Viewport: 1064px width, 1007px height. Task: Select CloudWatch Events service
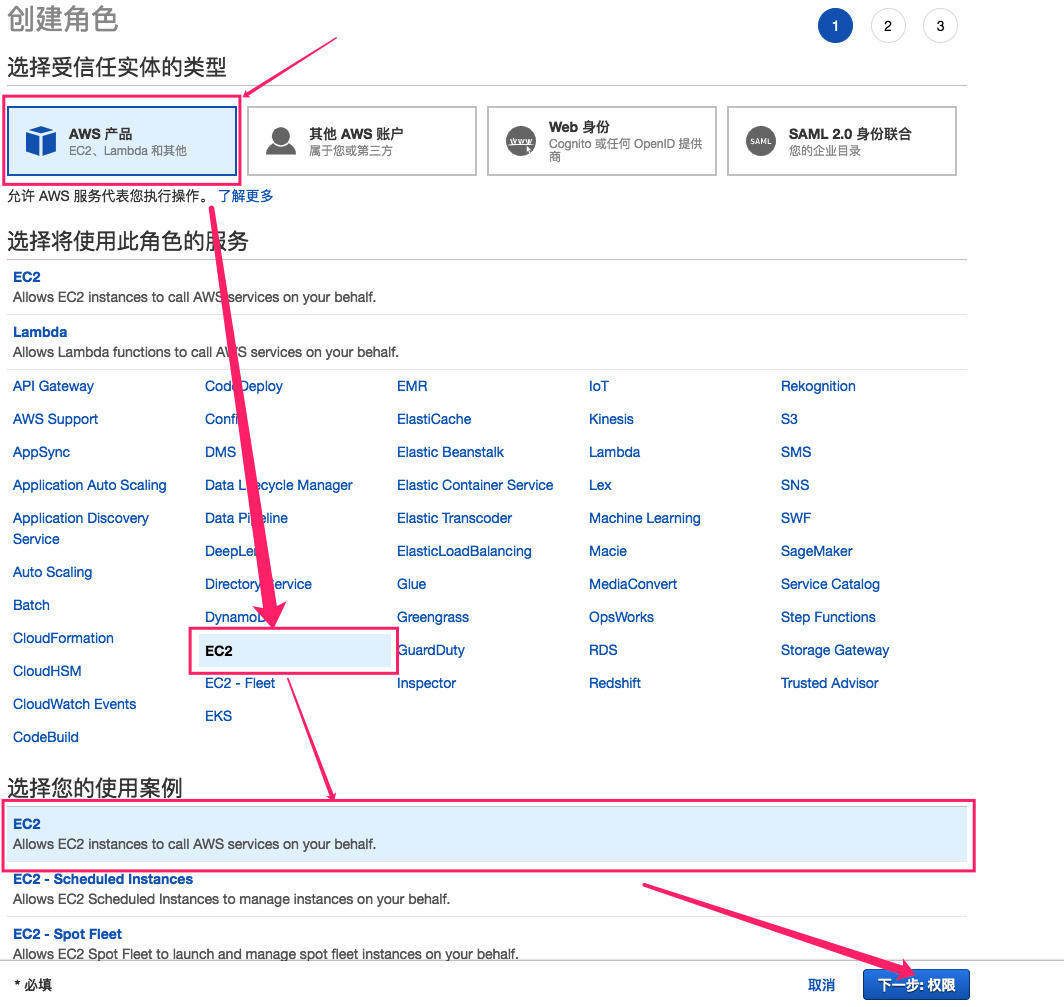pyautogui.click(x=74, y=704)
